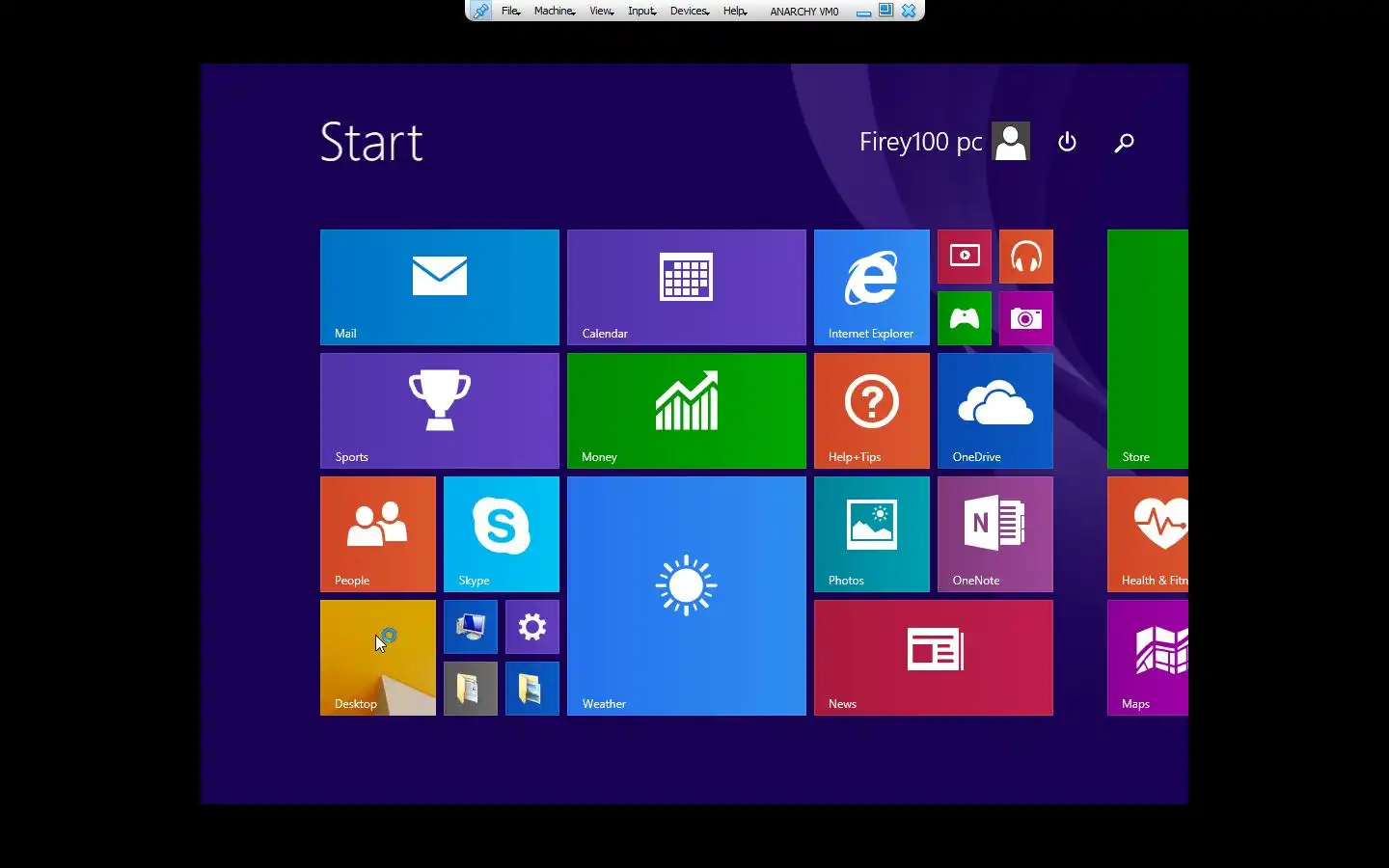
Task: Open the gray Documents folder tile
Action: tap(471, 689)
